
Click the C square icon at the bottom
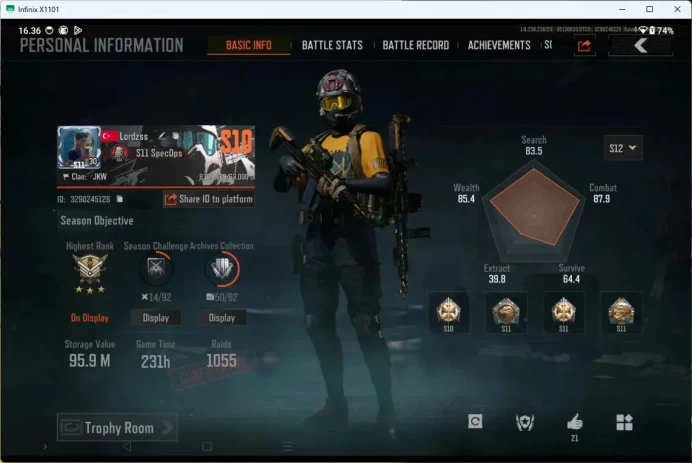pos(475,422)
